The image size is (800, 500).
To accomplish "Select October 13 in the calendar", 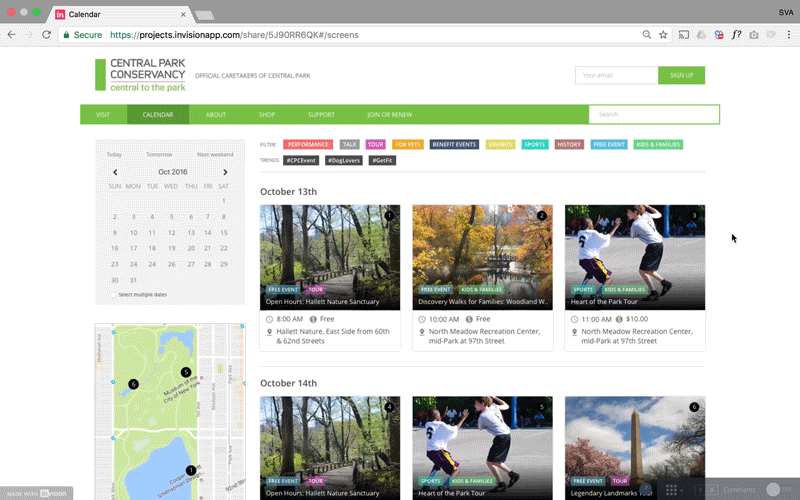I will click(191, 233).
